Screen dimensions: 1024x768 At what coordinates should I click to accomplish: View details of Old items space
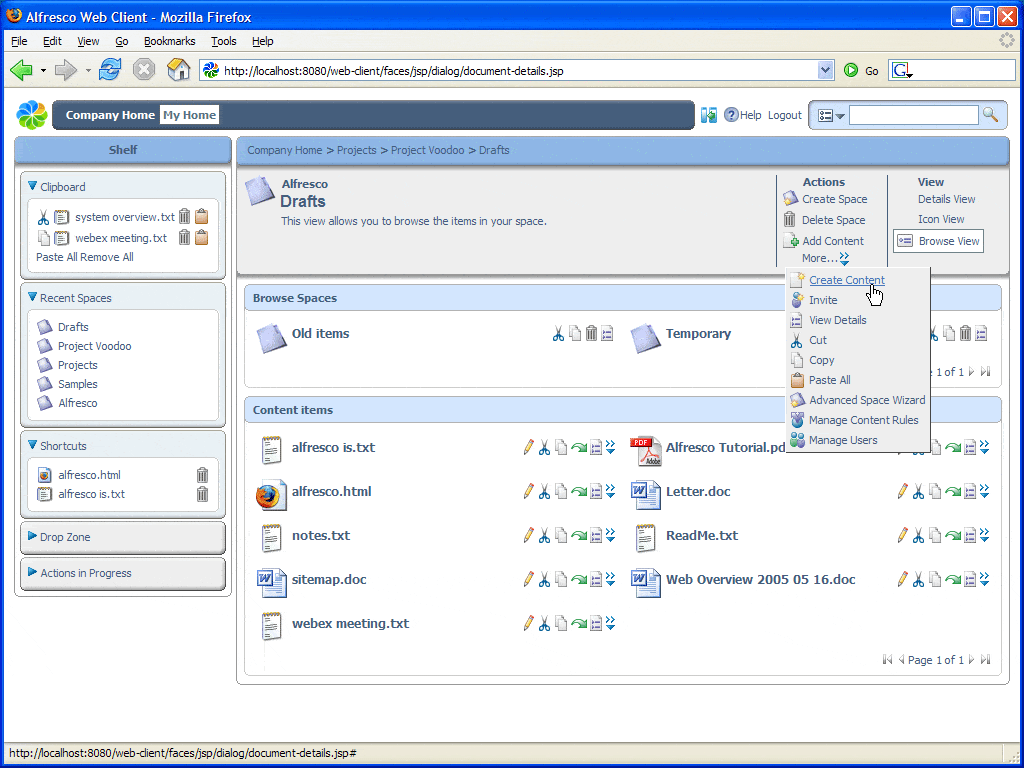(607, 334)
